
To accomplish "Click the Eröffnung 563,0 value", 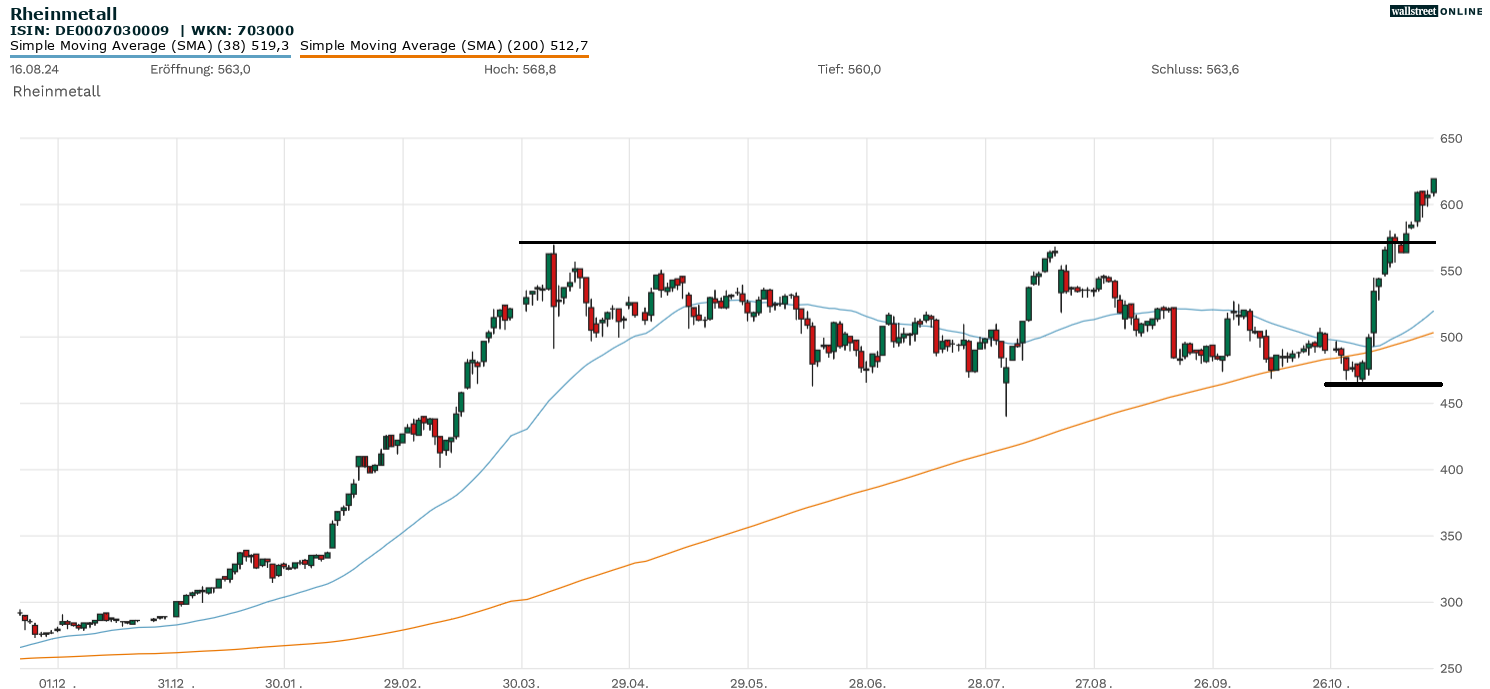I will (200, 69).
